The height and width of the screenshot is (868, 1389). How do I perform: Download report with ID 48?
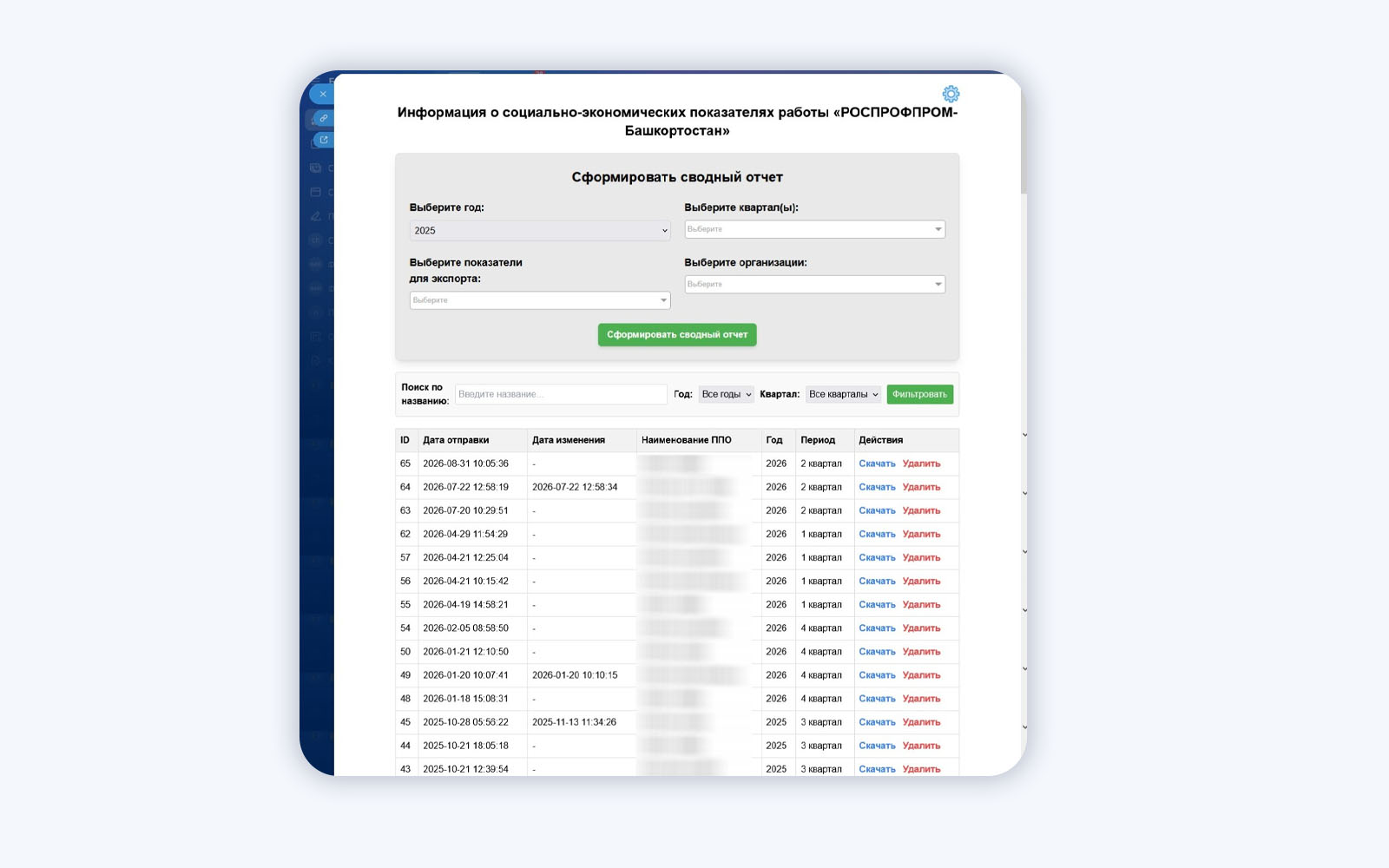[x=877, y=698]
